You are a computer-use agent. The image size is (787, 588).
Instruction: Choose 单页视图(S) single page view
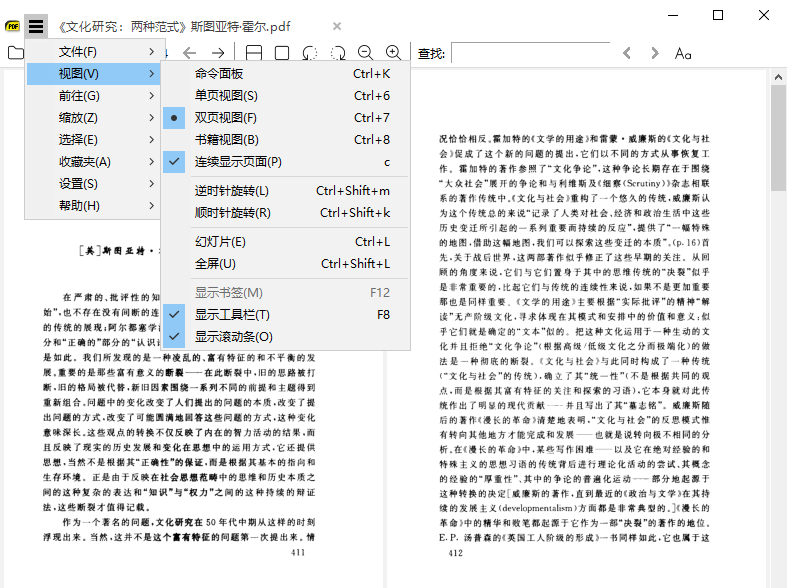tap(286, 96)
